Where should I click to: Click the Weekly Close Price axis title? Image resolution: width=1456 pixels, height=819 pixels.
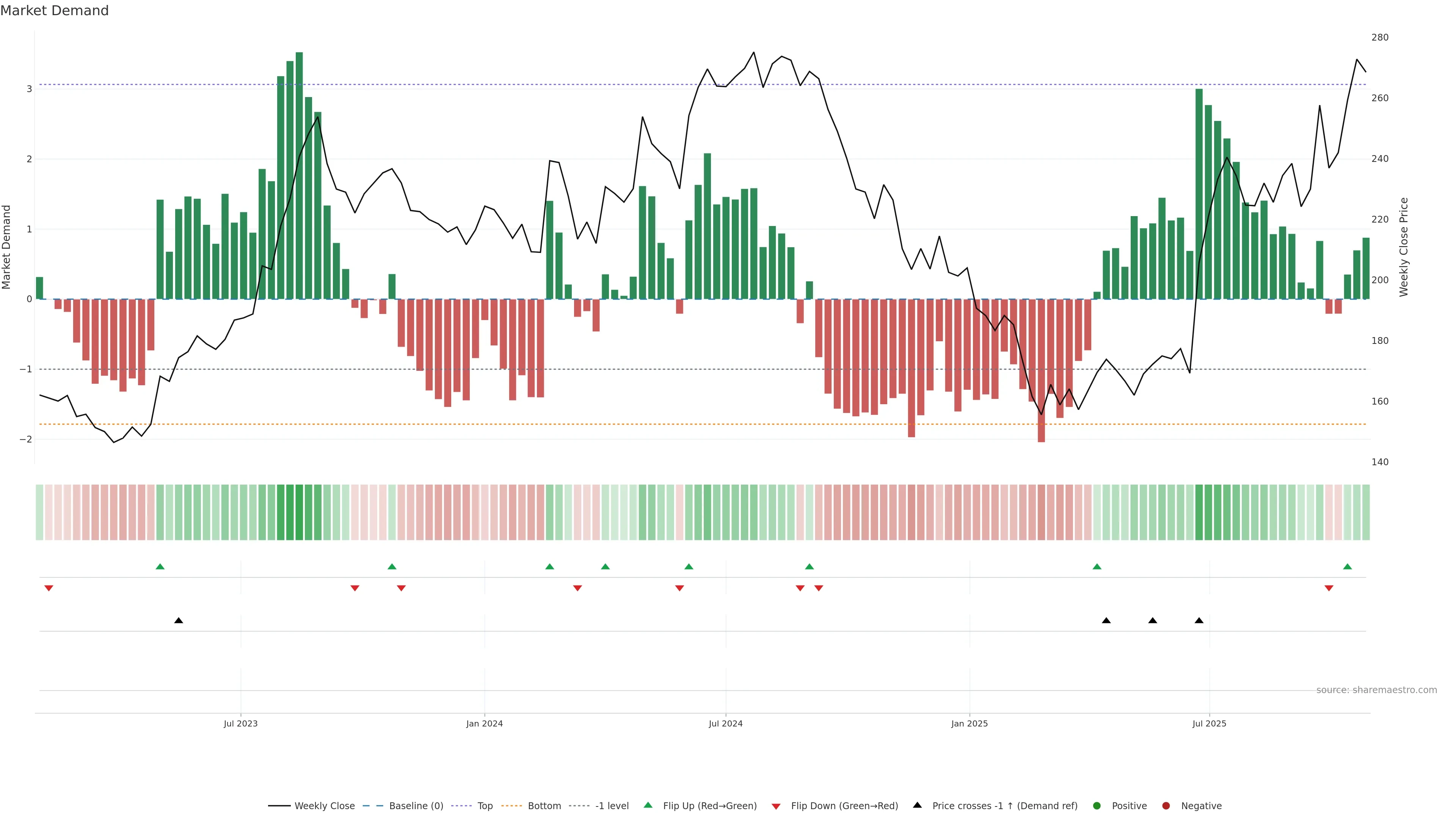pos(1403,247)
